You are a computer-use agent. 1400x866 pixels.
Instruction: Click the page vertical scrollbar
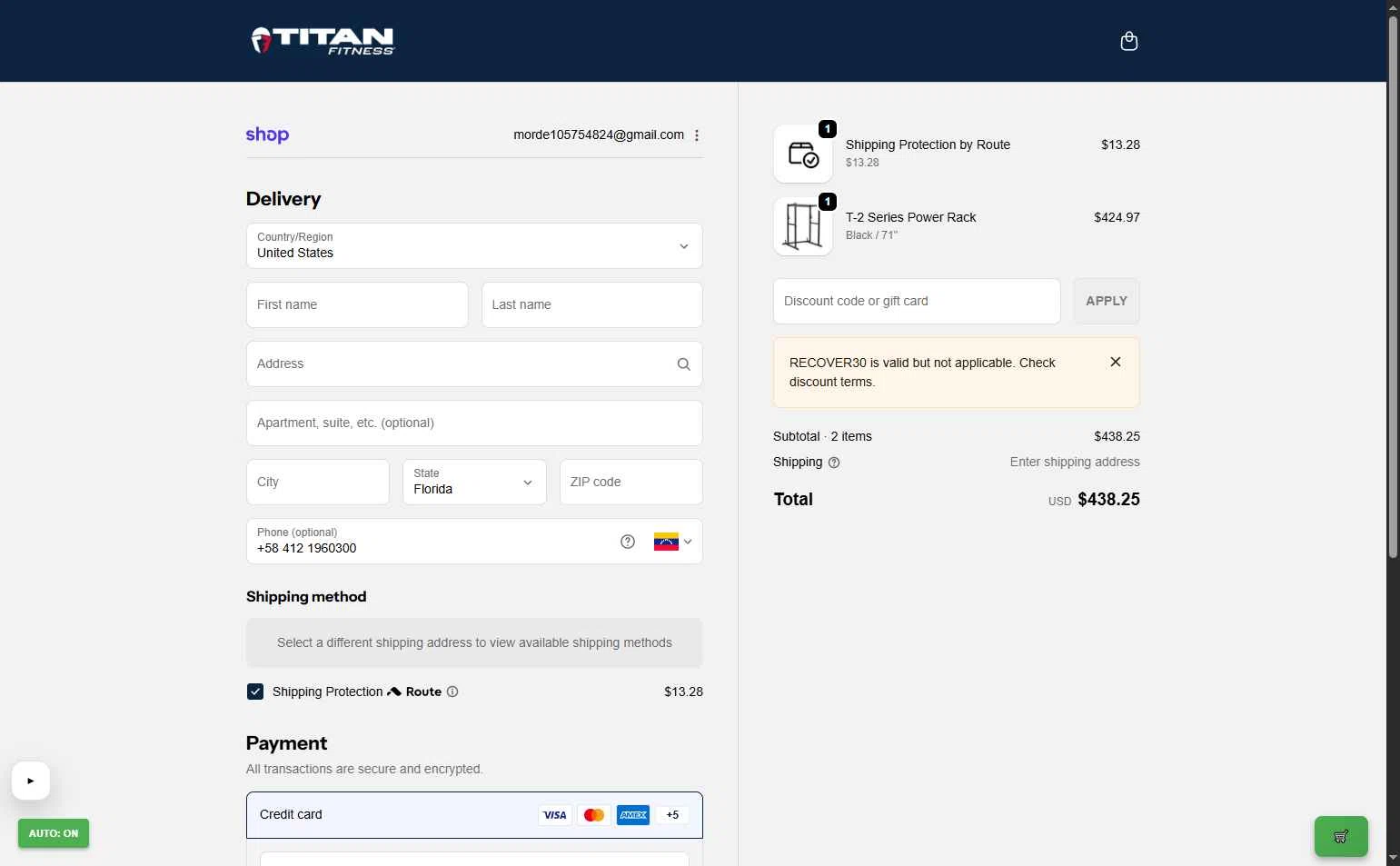coord(1393,286)
